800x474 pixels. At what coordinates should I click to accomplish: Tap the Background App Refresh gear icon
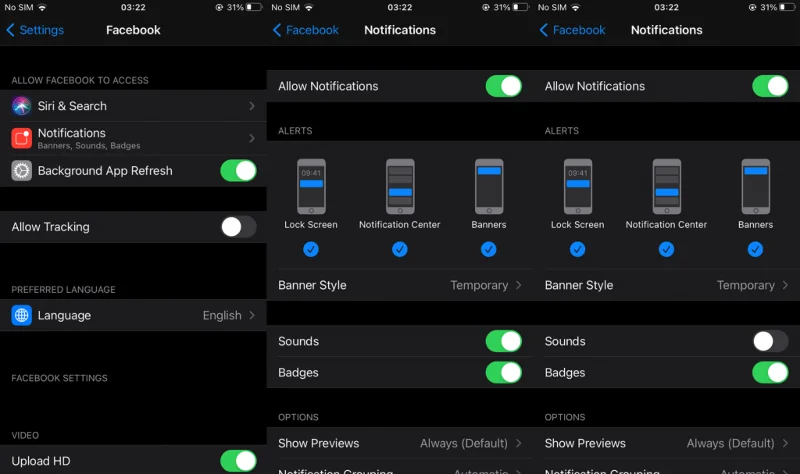21,171
